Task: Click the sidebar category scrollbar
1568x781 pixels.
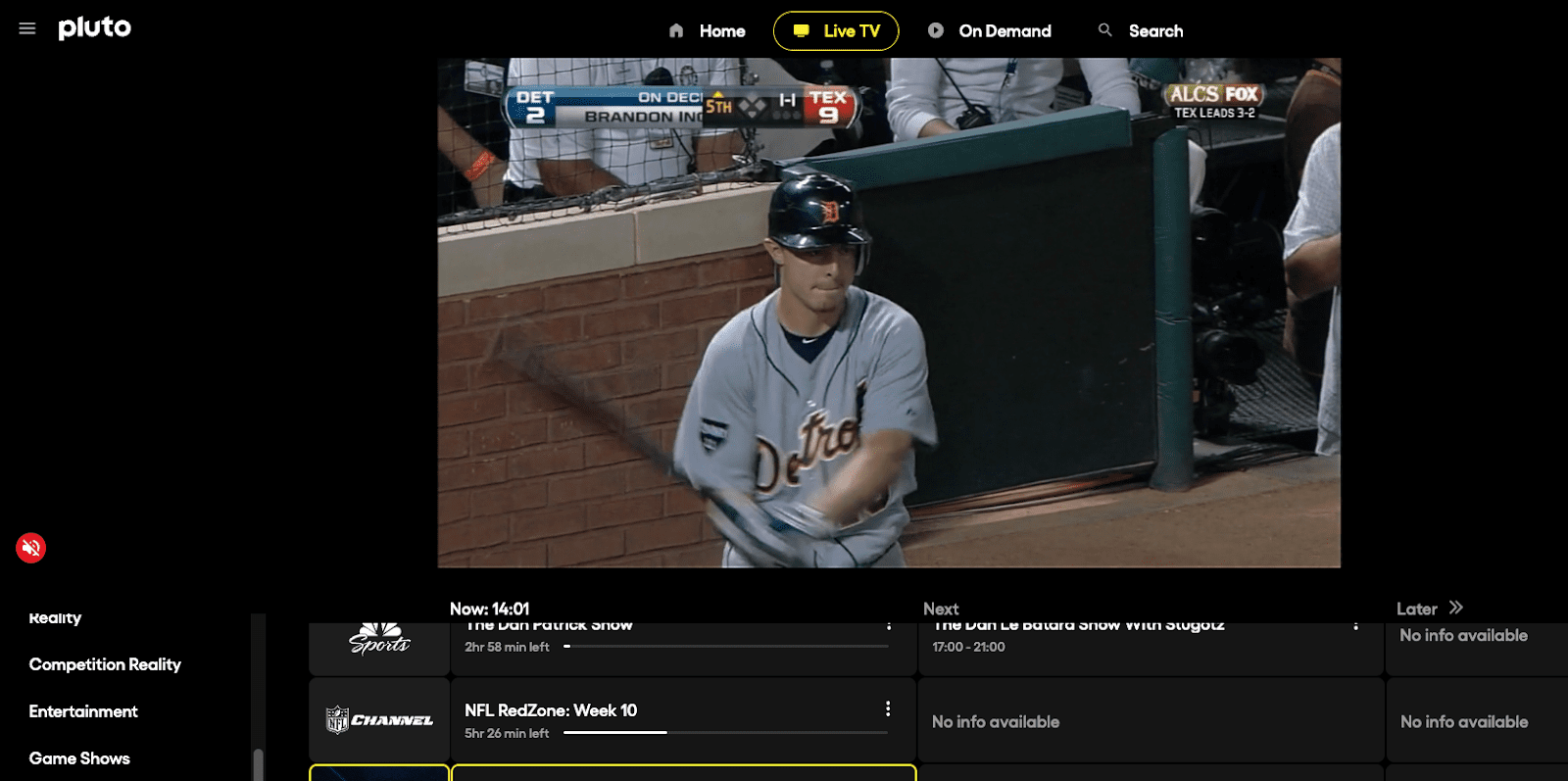Action: (x=258, y=763)
